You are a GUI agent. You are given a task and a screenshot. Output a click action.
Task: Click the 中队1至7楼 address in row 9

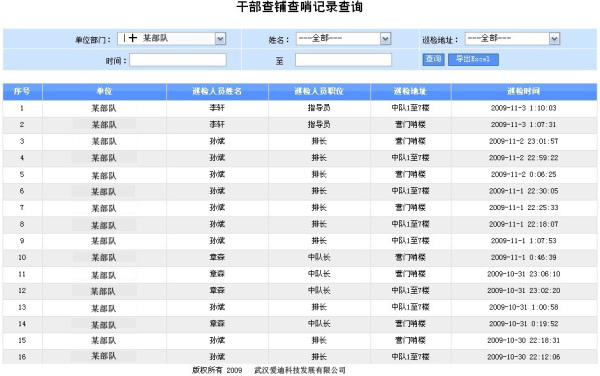coord(410,241)
